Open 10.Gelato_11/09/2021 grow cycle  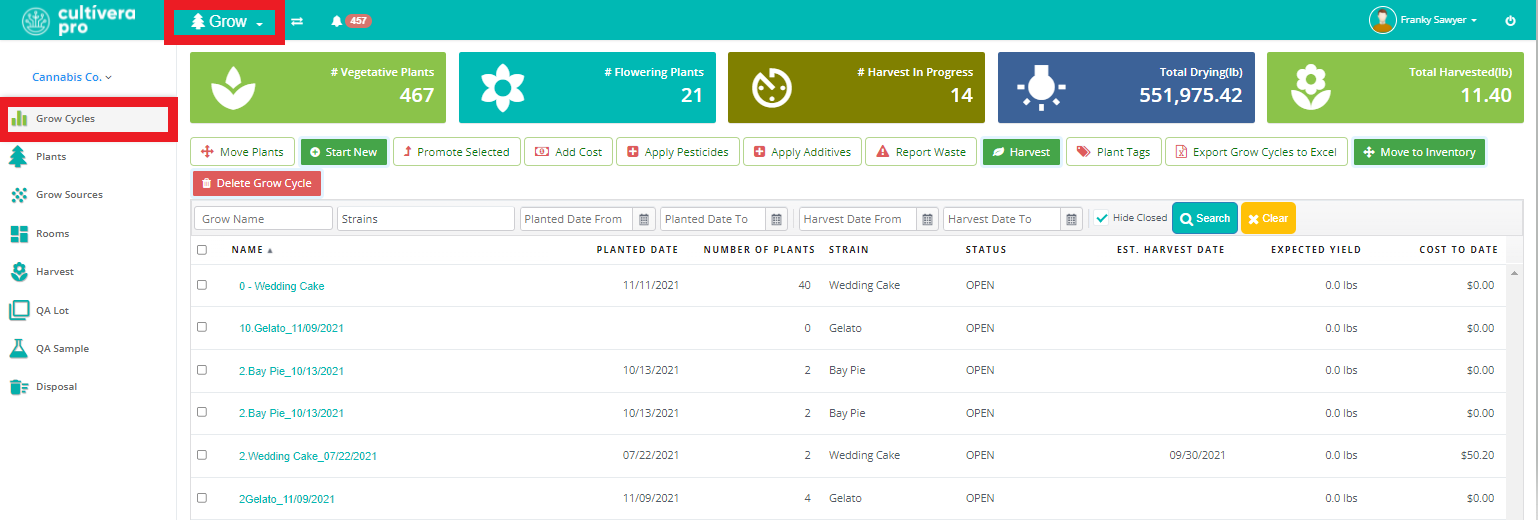coord(291,328)
